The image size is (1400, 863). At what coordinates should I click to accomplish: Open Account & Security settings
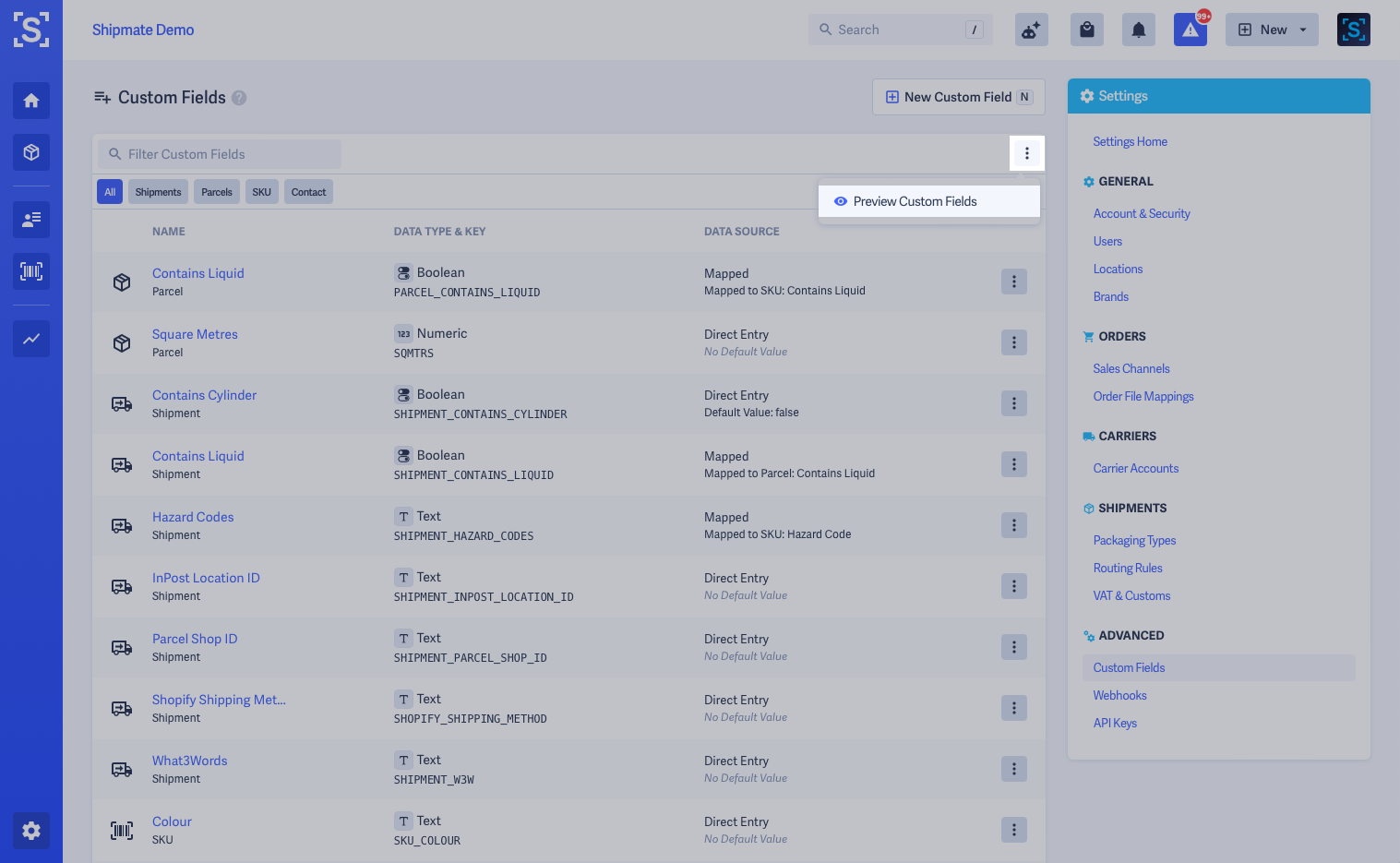point(1142,213)
